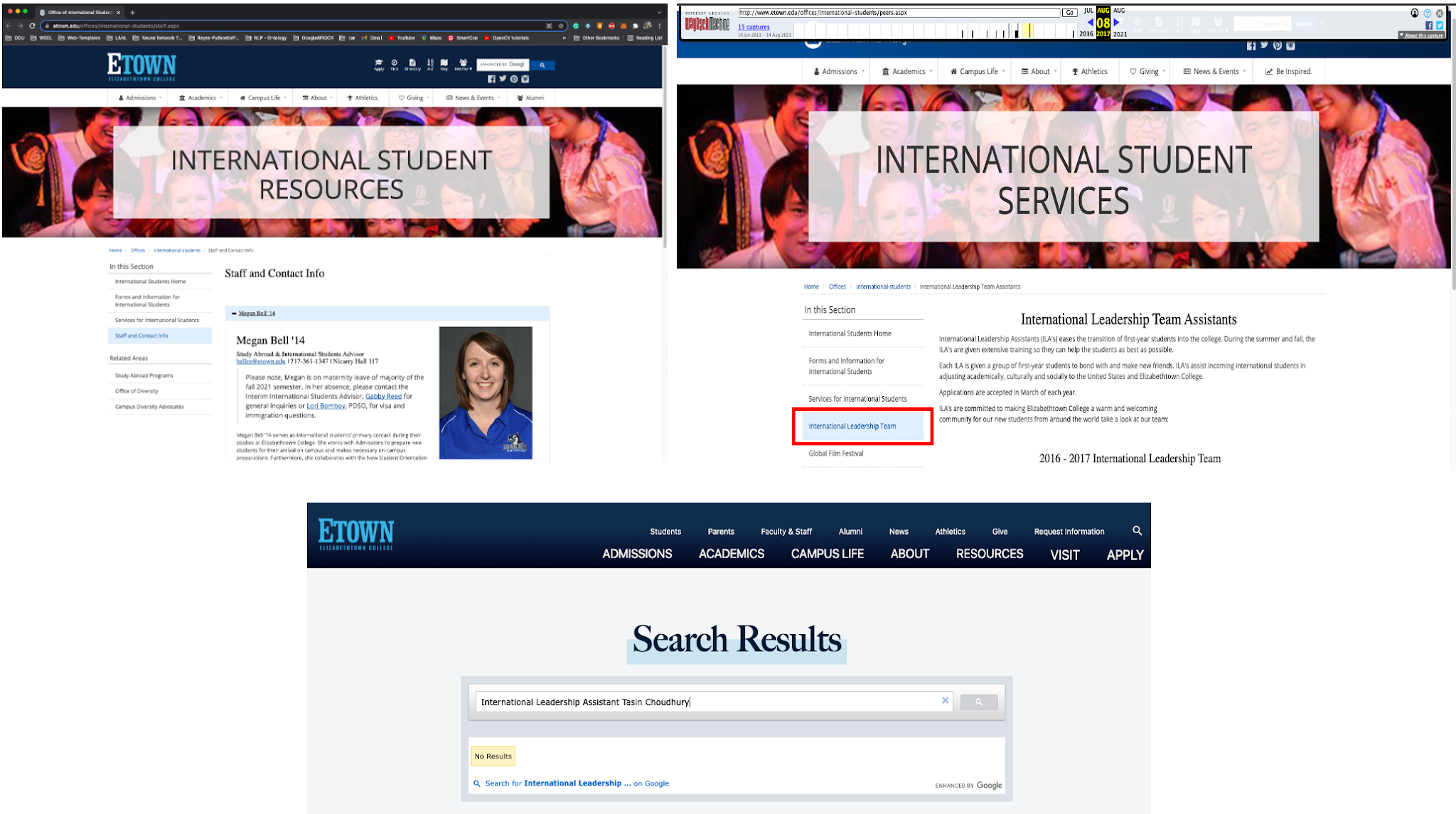Click the Pinterest icon in the left Etown header
This screenshot has width=1456, height=814.
click(x=514, y=79)
